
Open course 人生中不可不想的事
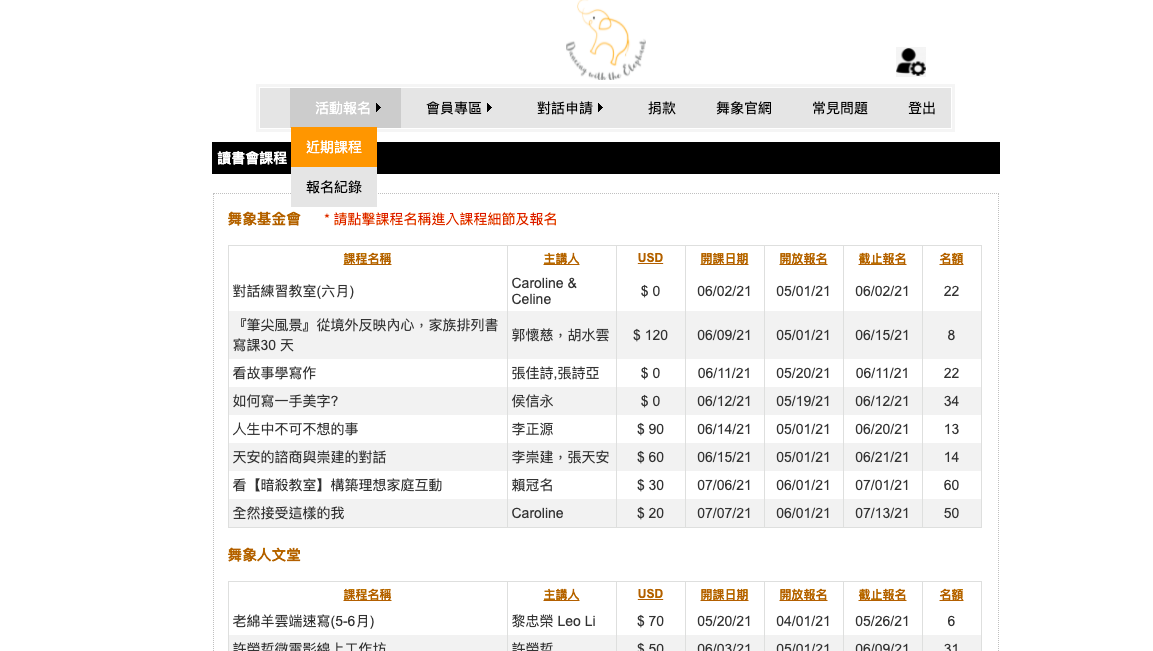coord(296,429)
